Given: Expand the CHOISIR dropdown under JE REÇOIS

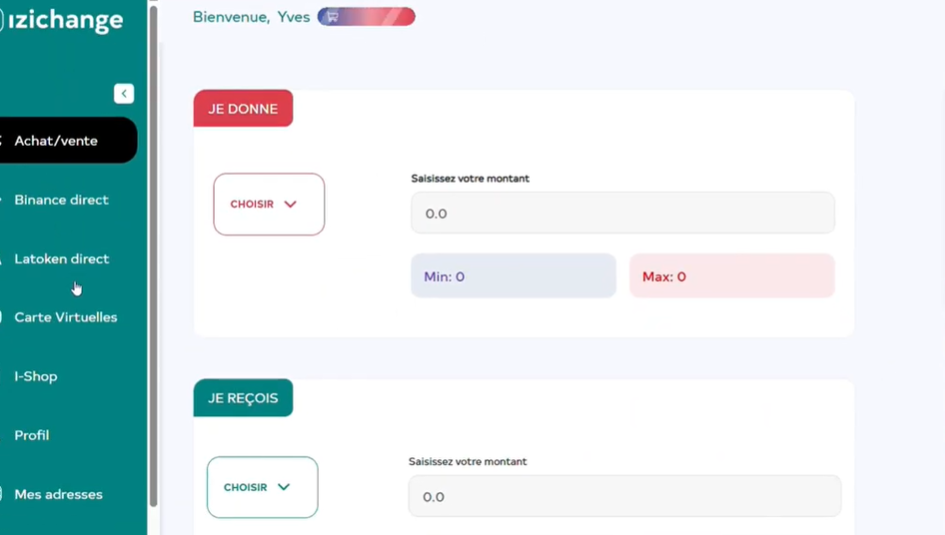Looking at the screenshot, I should pos(261,487).
